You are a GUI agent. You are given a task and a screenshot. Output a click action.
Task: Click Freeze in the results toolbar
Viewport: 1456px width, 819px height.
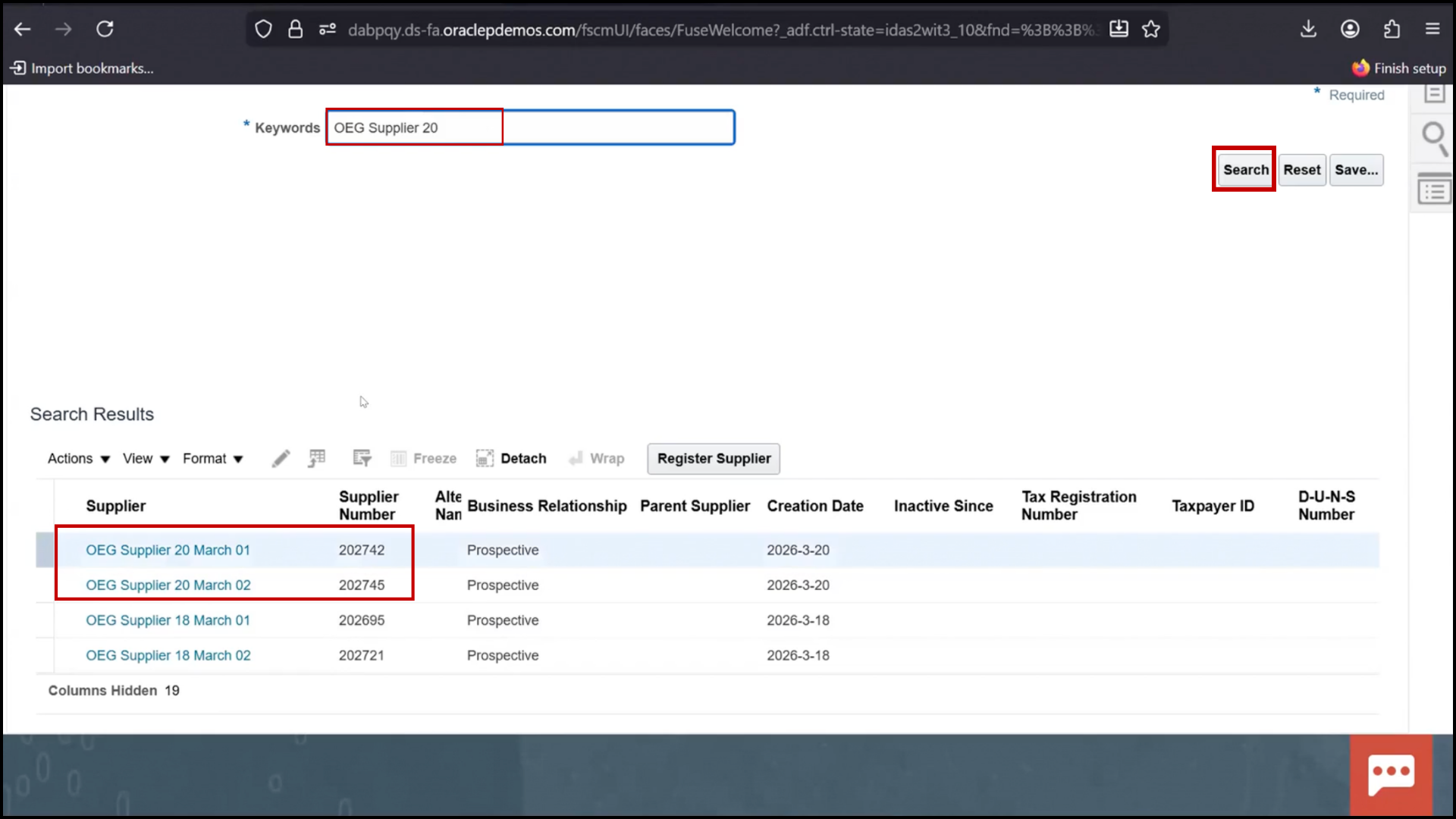click(424, 459)
